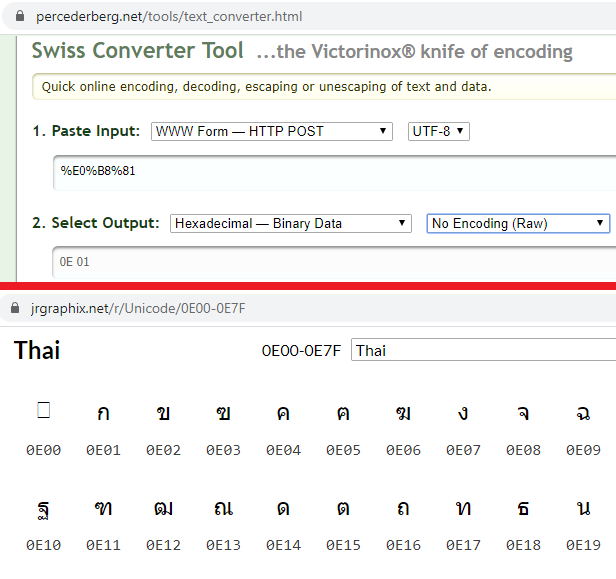Select the Thai character ง at 0E07
The image size is (616, 579).
[463, 414]
